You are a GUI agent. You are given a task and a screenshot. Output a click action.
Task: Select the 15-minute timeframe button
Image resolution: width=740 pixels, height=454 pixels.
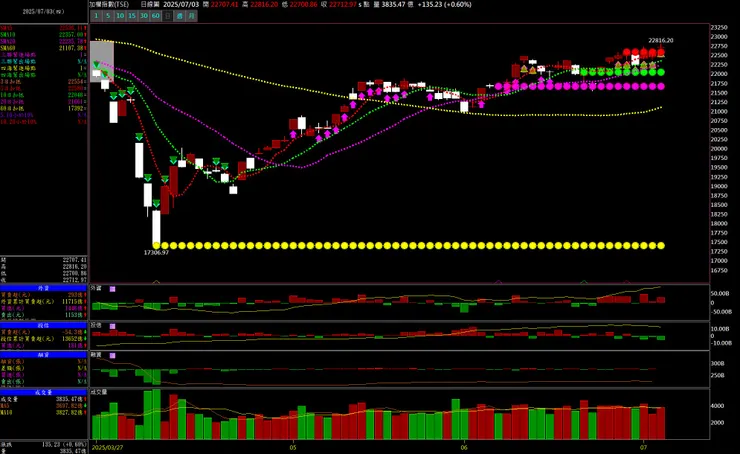(x=132, y=16)
